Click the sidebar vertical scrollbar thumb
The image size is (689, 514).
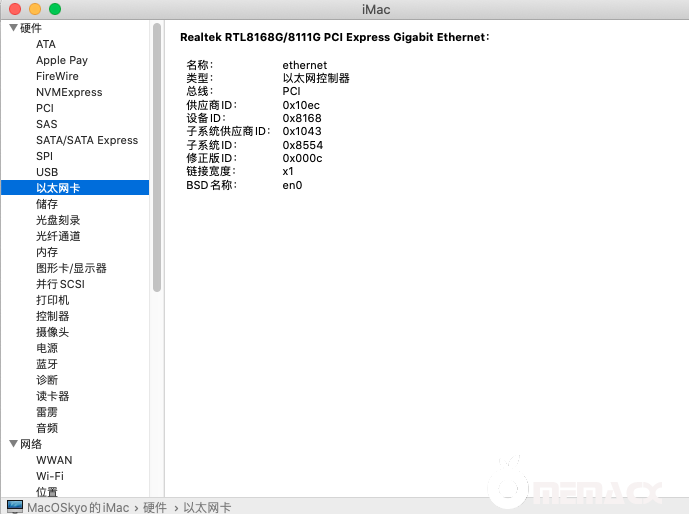[157, 157]
